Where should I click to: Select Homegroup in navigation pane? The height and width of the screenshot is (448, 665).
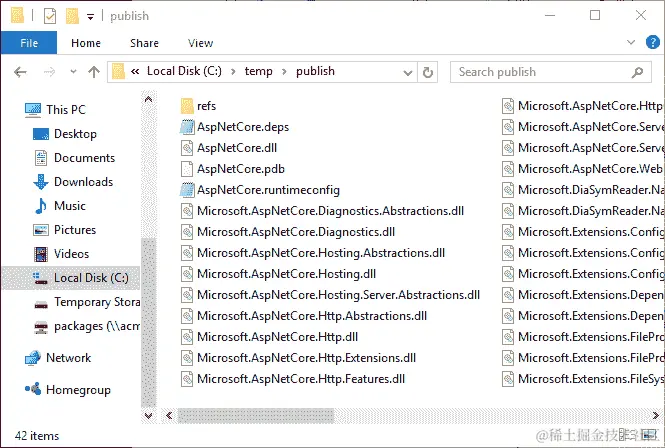point(68,389)
